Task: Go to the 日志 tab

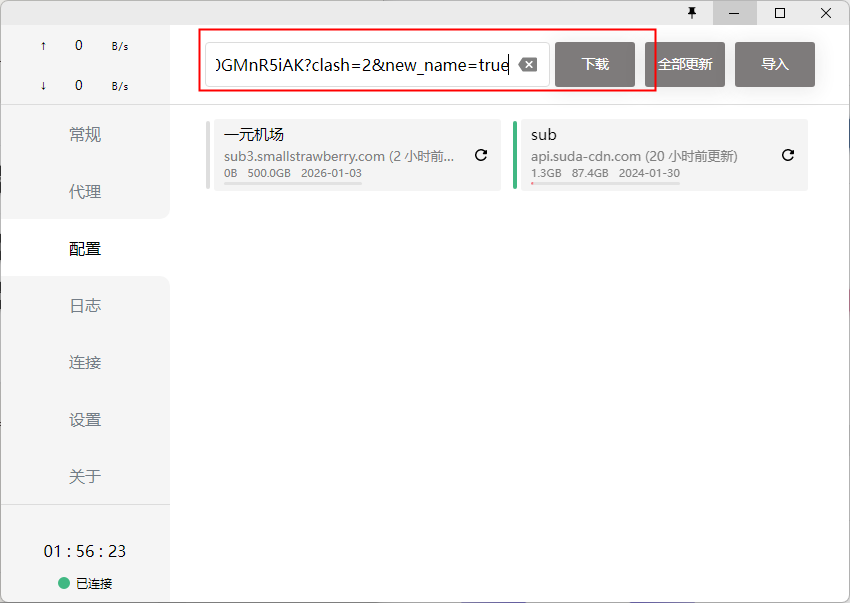Action: pyautogui.click(x=85, y=306)
